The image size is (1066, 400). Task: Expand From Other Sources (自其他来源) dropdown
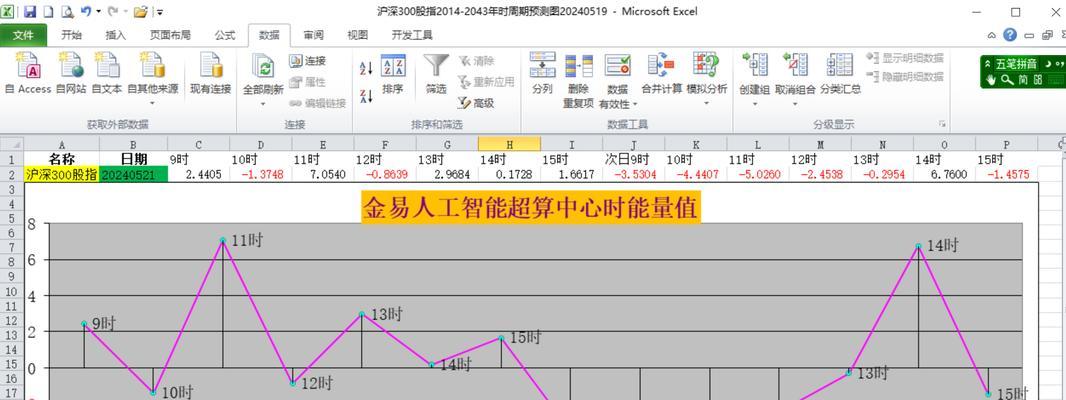[x=152, y=104]
